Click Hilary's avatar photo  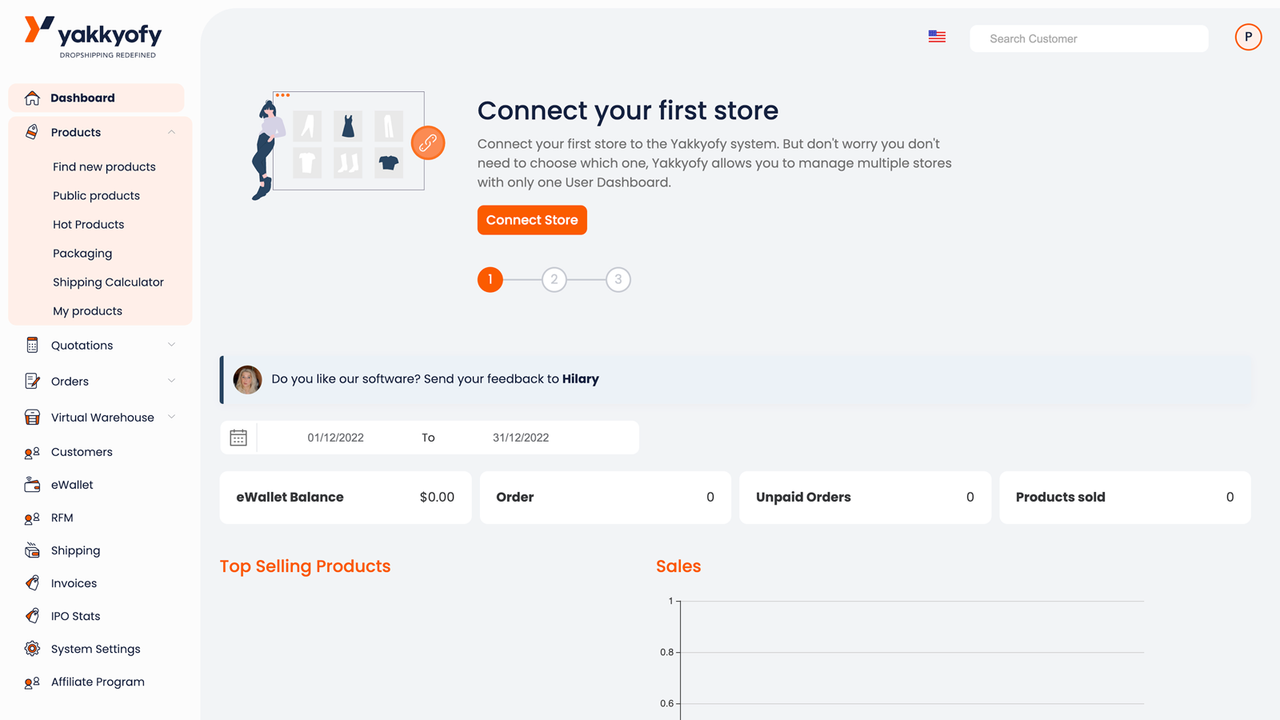coord(247,379)
